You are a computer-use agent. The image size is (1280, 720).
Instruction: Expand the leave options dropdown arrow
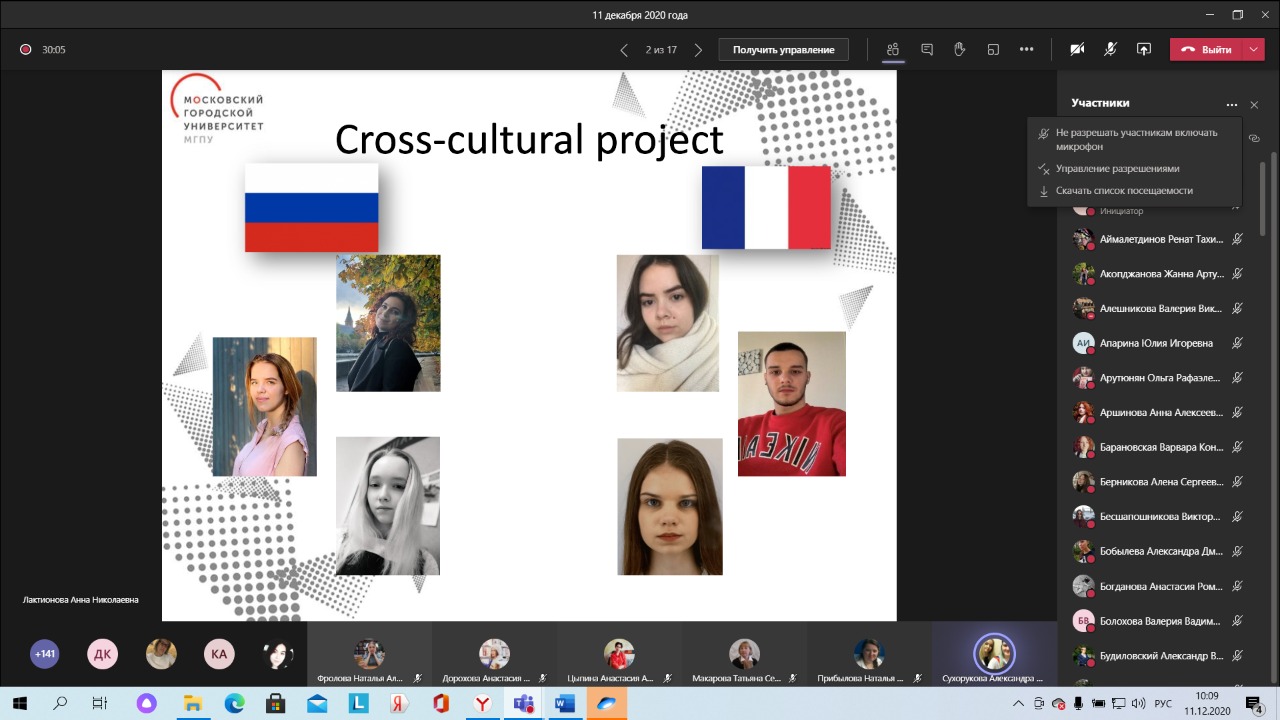(1254, 49)
